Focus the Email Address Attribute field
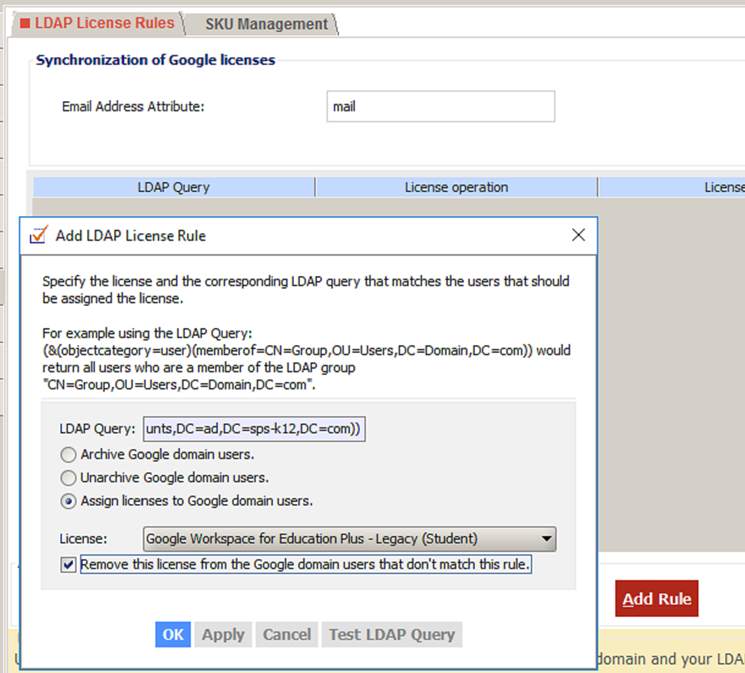This screenshot has height=673, width=745. (x=440, y=106)
